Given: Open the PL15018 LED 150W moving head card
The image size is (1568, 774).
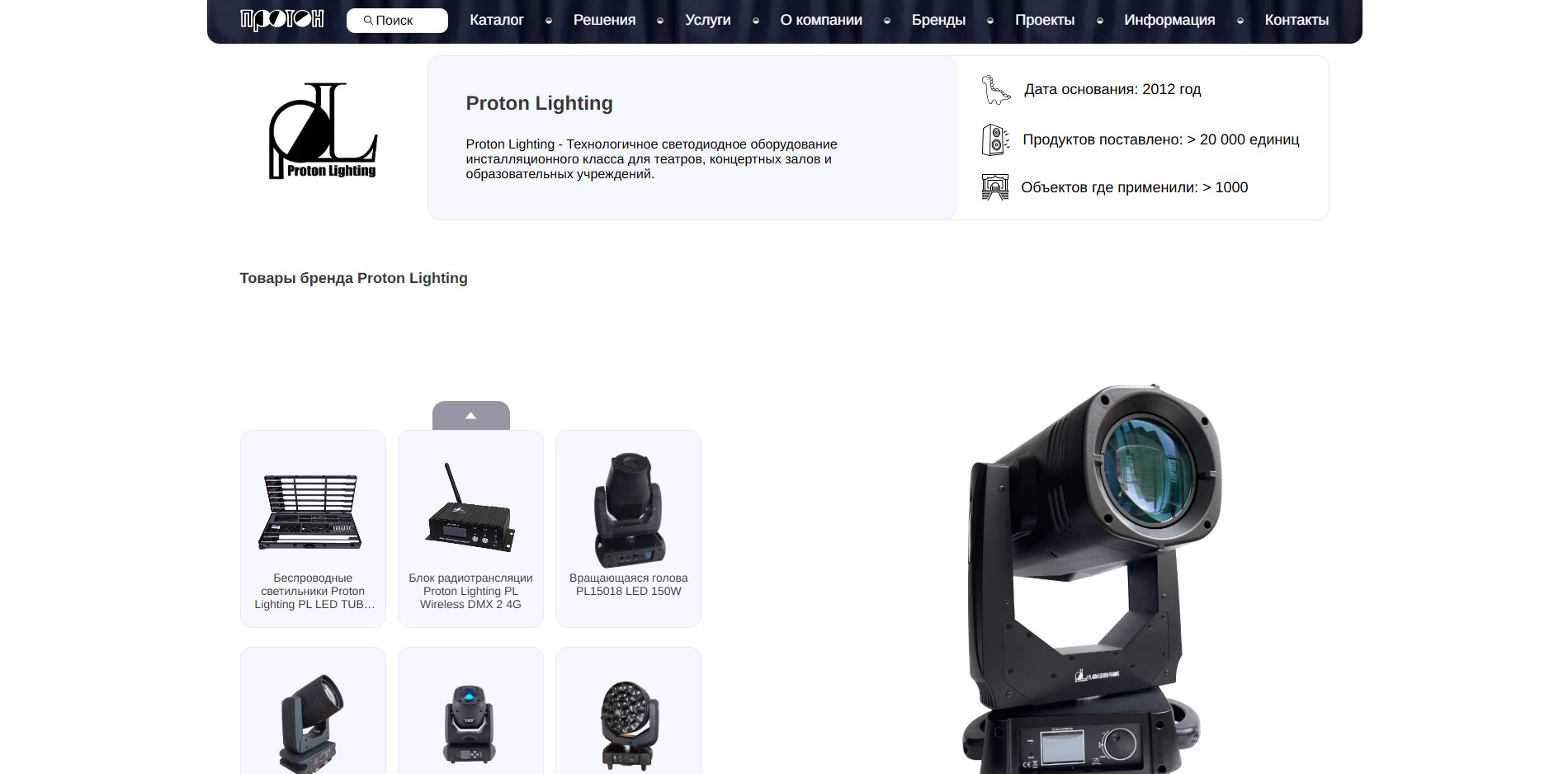Looking at the screenshot, I should click(628, 529).
